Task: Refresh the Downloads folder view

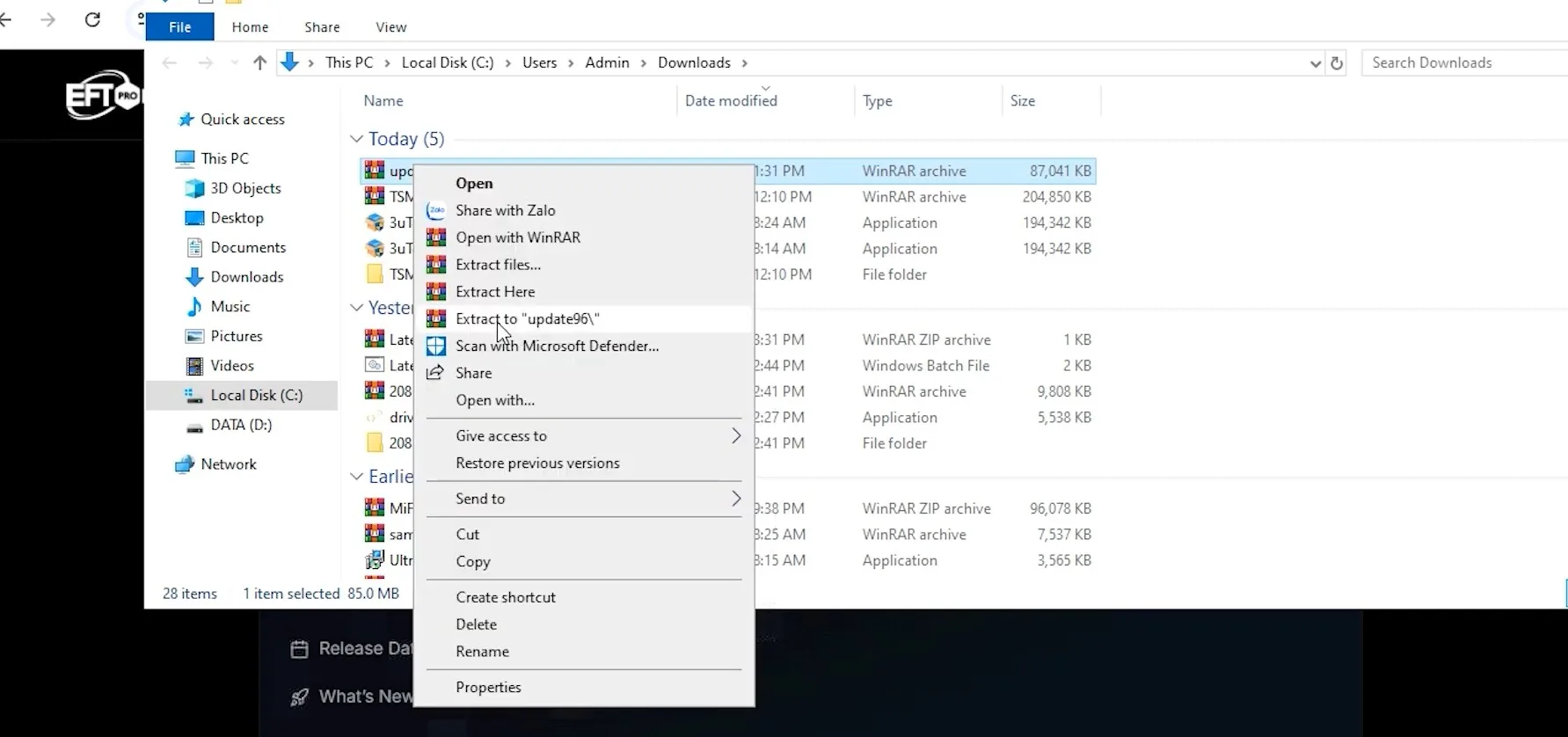Action: coord(1337,63)
